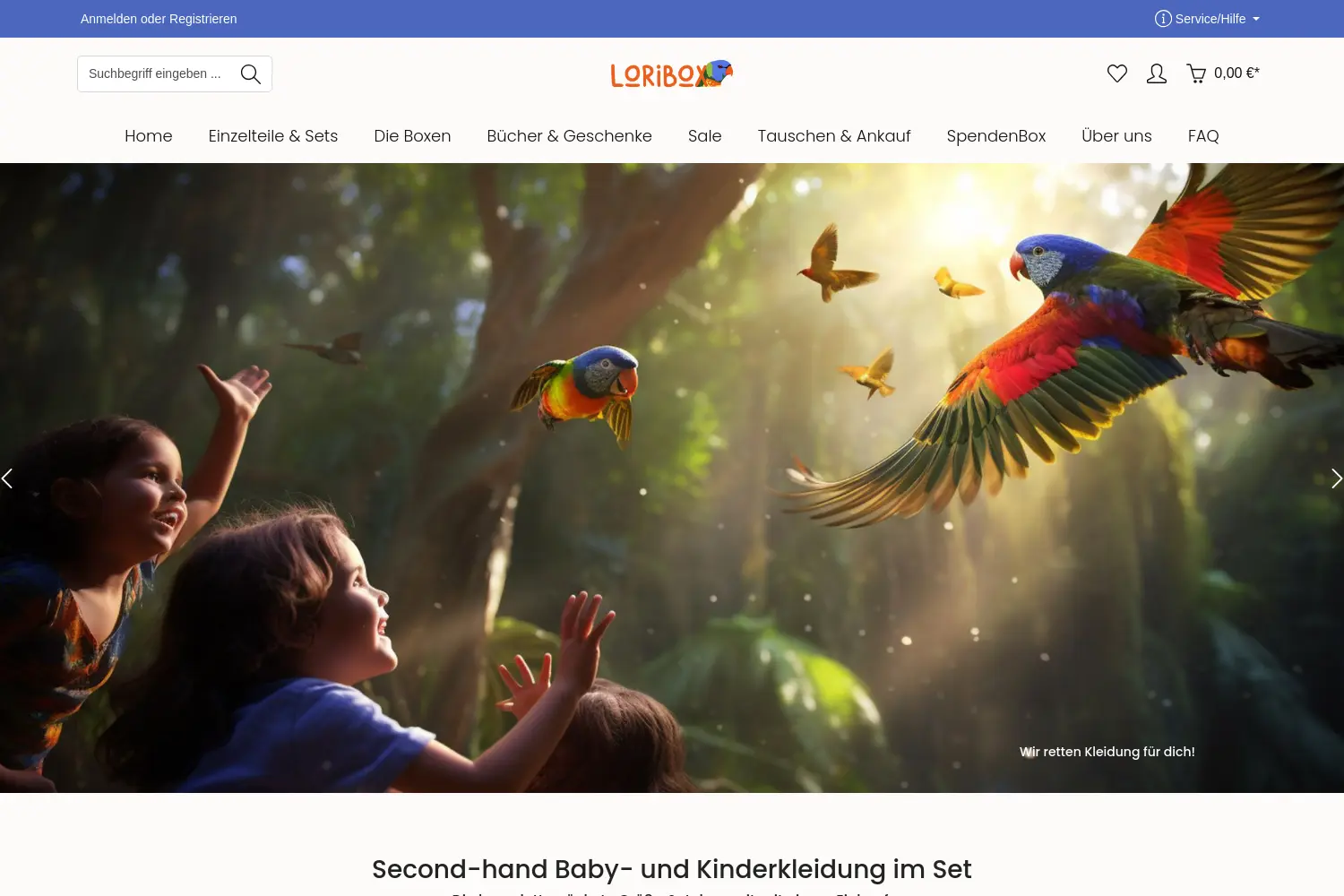Navigate to SpendenBox
This screenshot has width=1344, height=896.
tap(996, 136)
